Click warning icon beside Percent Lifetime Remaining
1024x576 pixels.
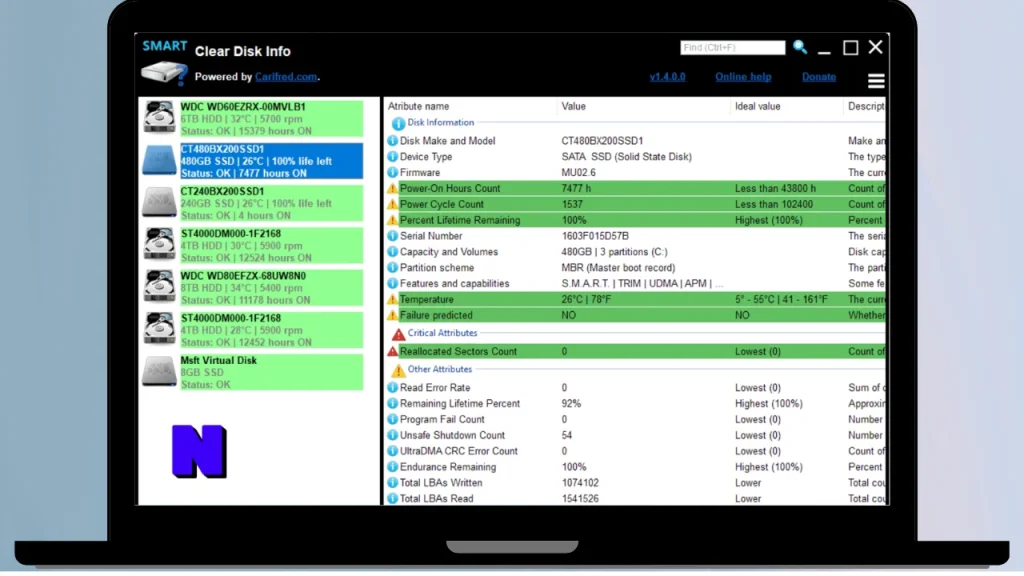tap(392, 220)
